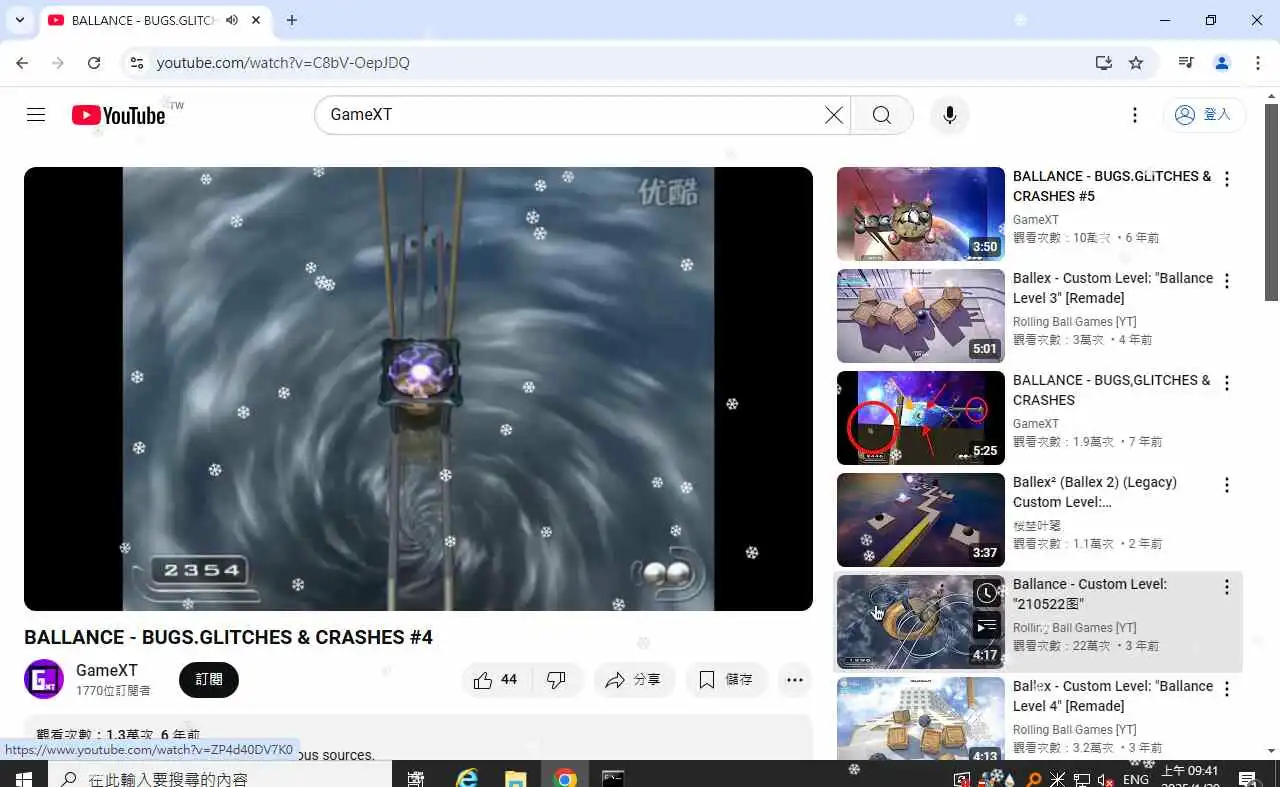Image resolution: width=1280 pixels, height=787 pixels.
Task: Add 210522图 video to queue
Action: [x=986, y=627]
